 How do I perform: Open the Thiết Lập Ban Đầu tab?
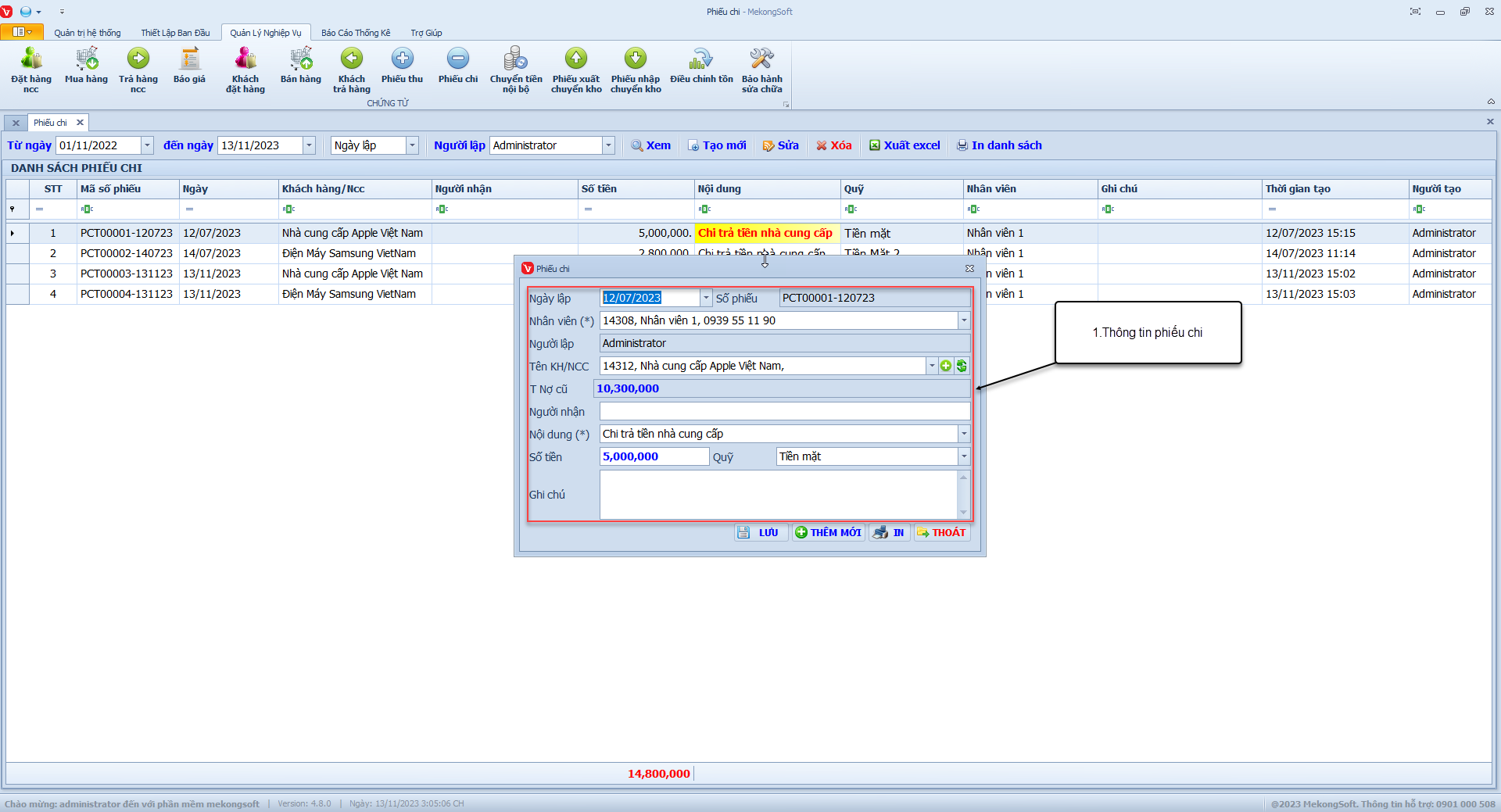pyautogui.click(x=175, y=33)
